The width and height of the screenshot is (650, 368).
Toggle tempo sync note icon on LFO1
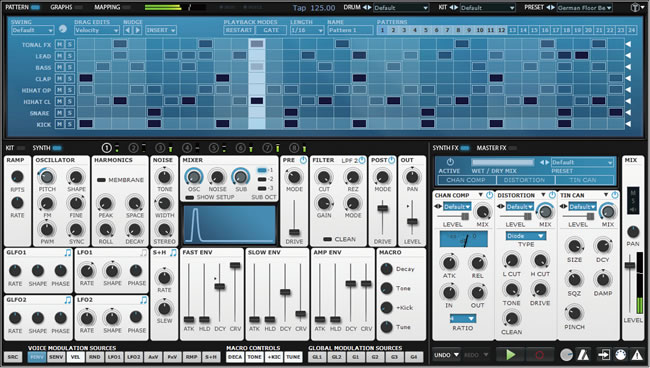pos(143,252)
